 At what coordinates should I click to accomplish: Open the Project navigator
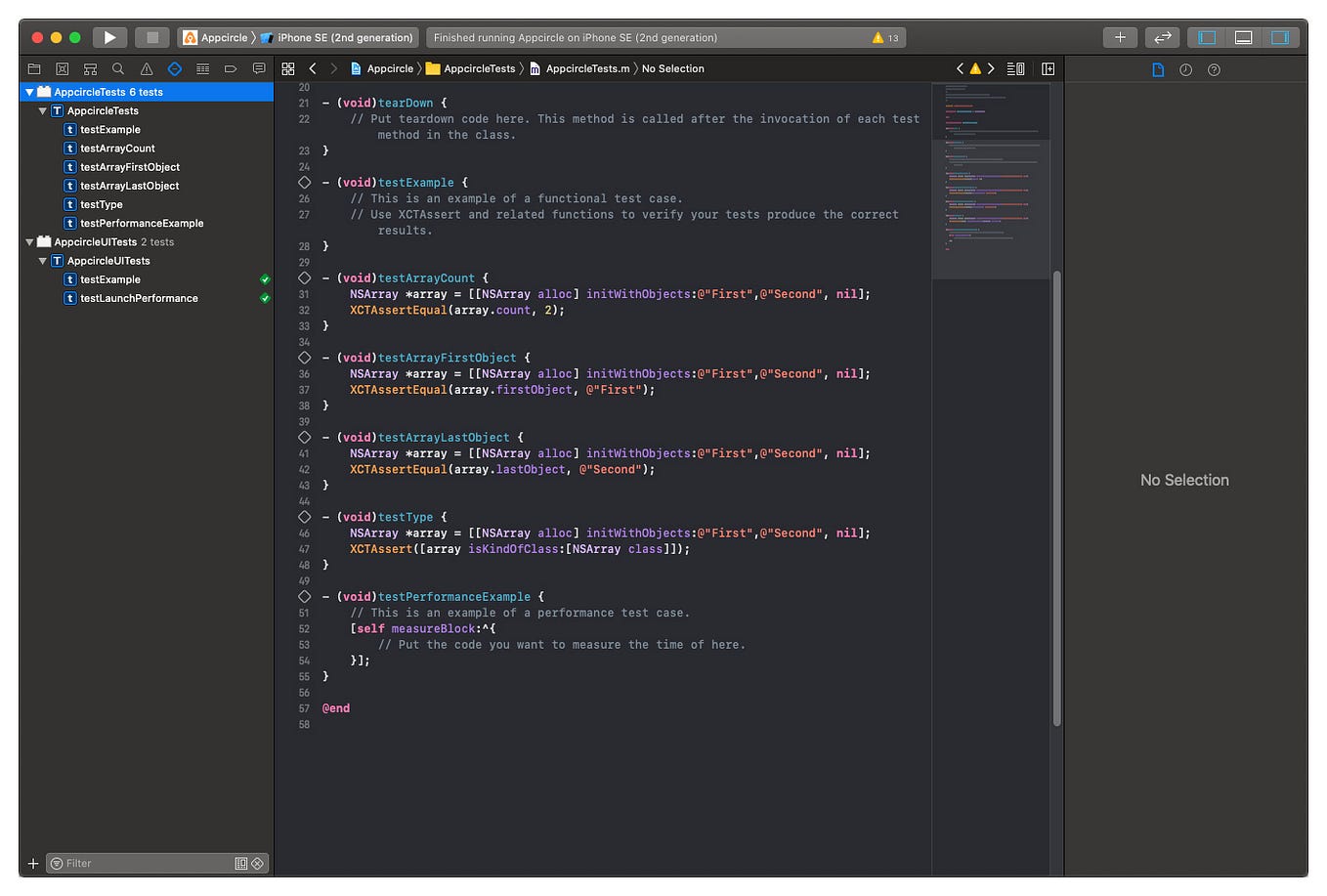click(33, 68)
